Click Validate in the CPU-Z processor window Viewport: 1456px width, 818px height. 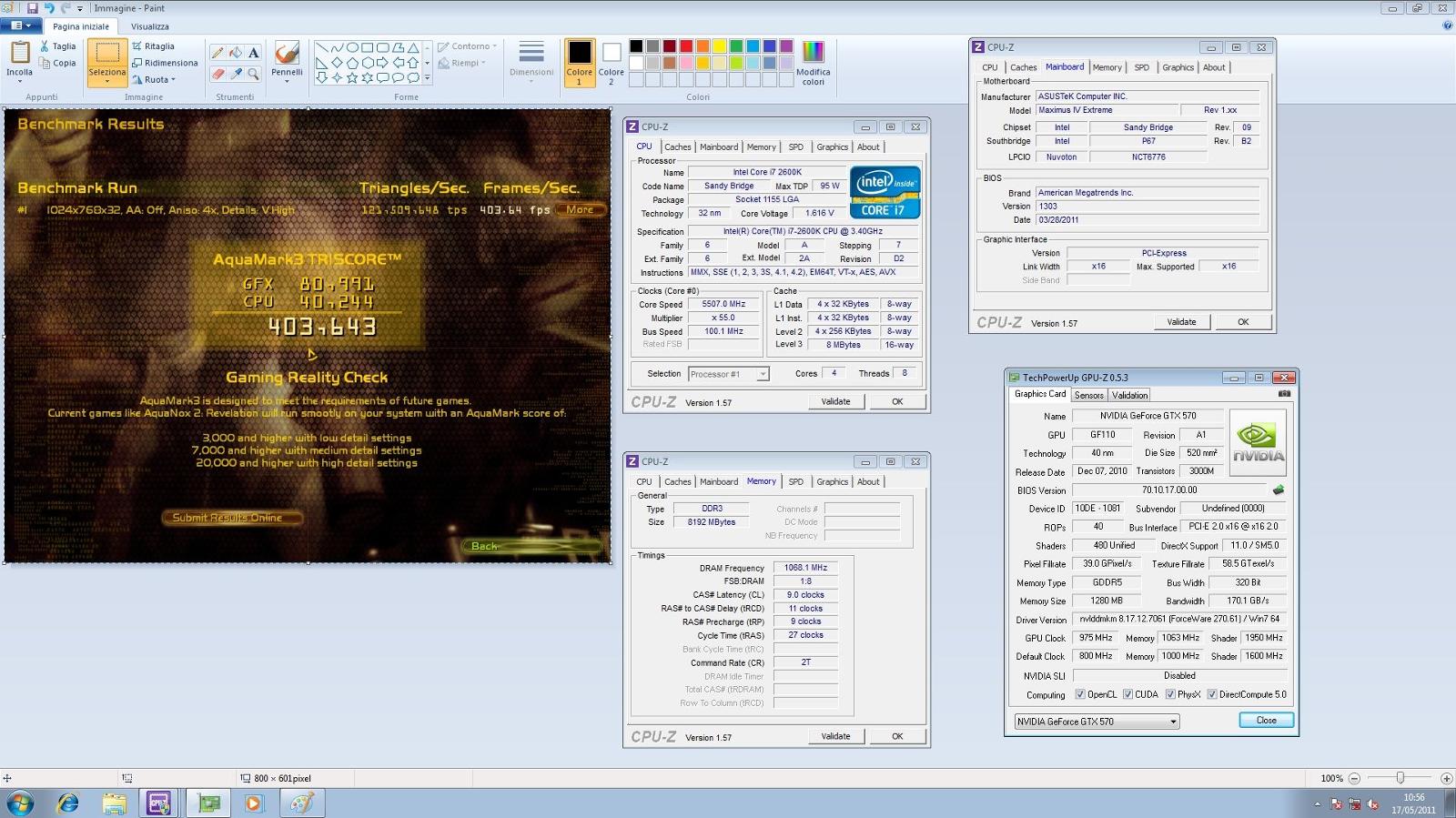pos(835,401)
